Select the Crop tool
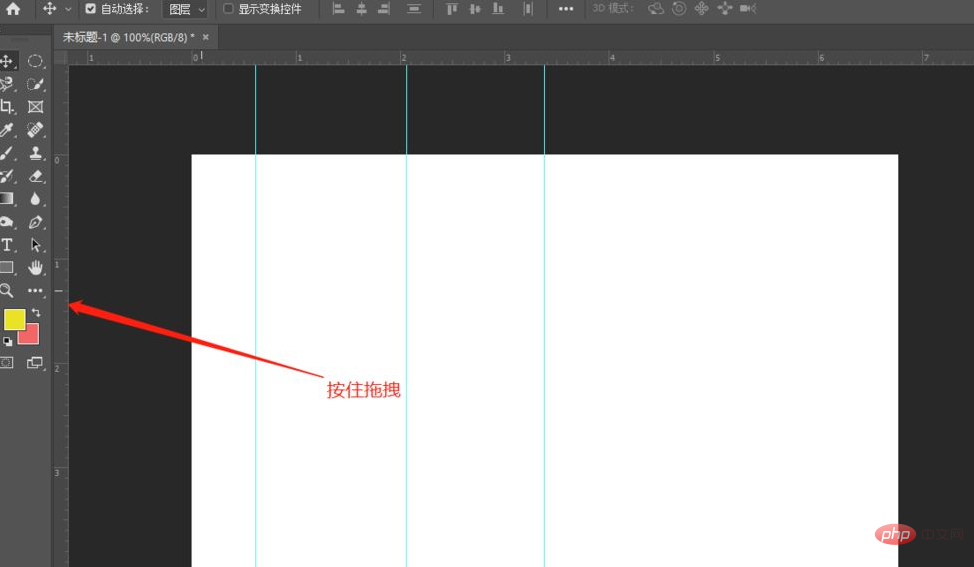 (x=7, y=107)
